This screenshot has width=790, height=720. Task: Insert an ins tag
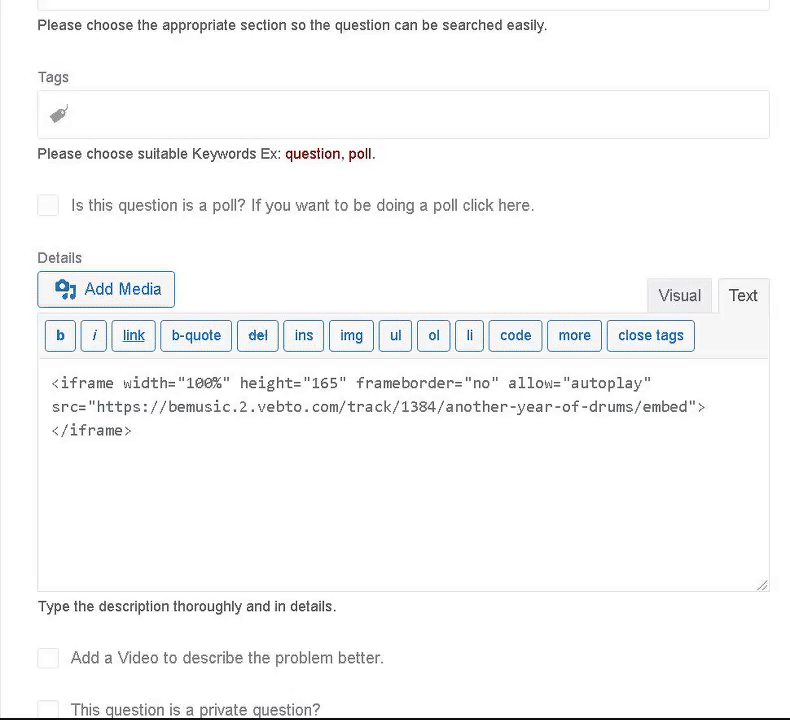[x=304, y=336]
